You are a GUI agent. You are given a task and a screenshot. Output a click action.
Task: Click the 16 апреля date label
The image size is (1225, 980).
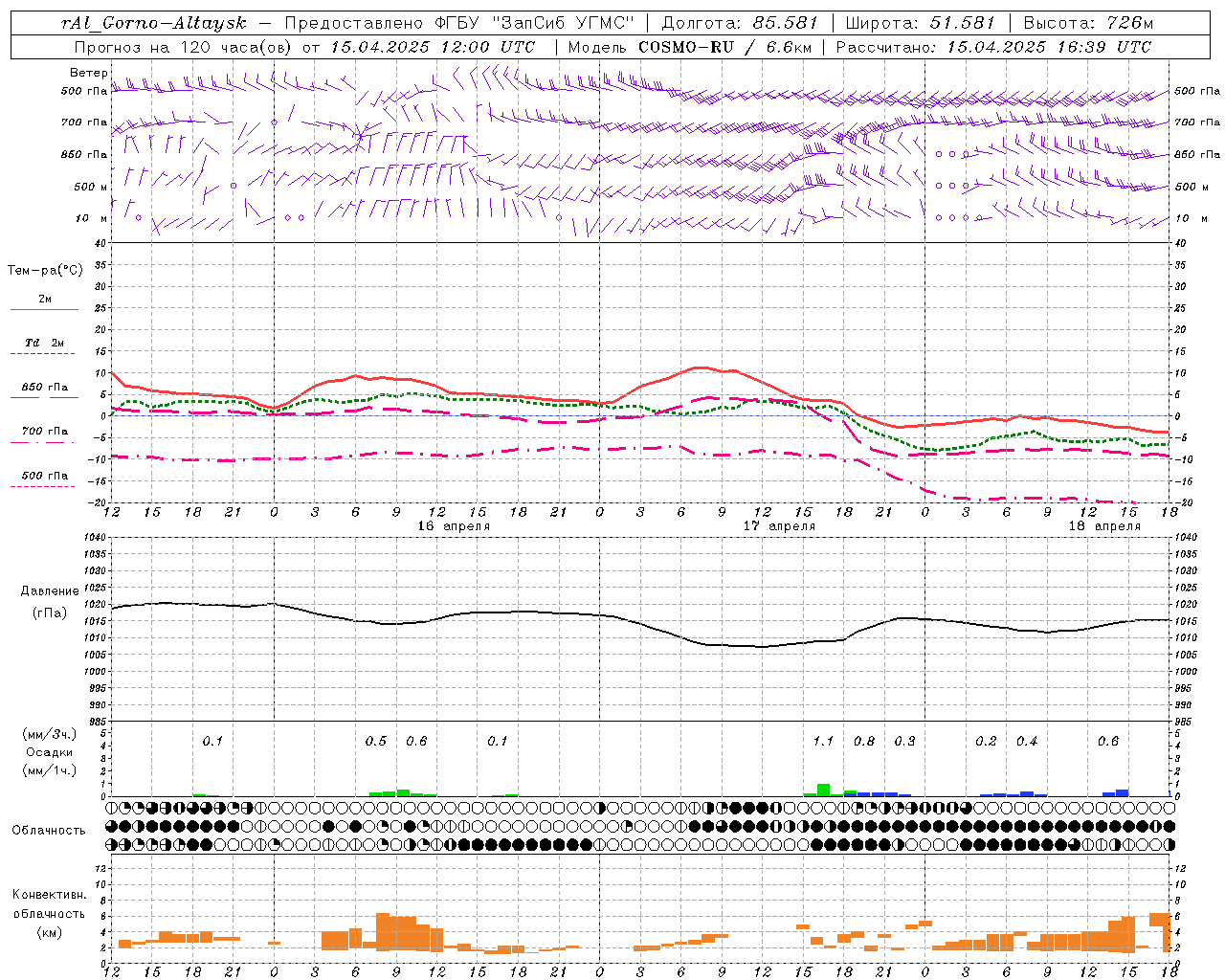coord(454,526)
